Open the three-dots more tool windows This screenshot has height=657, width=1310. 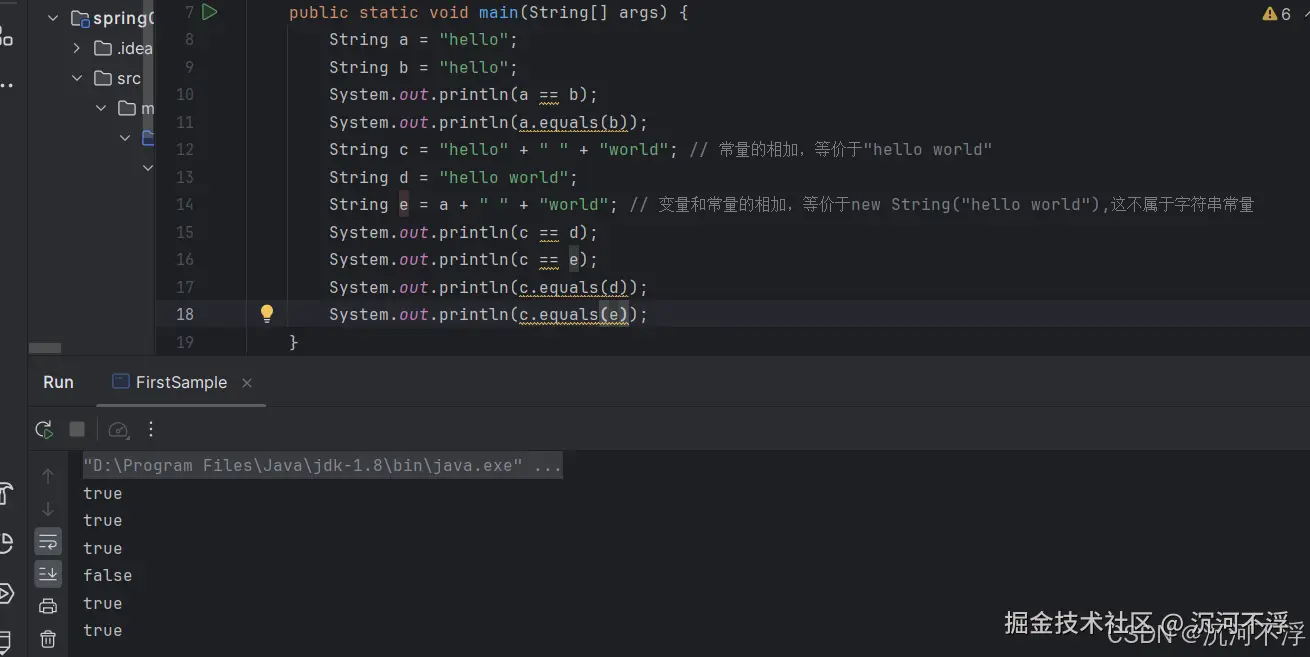6,86
